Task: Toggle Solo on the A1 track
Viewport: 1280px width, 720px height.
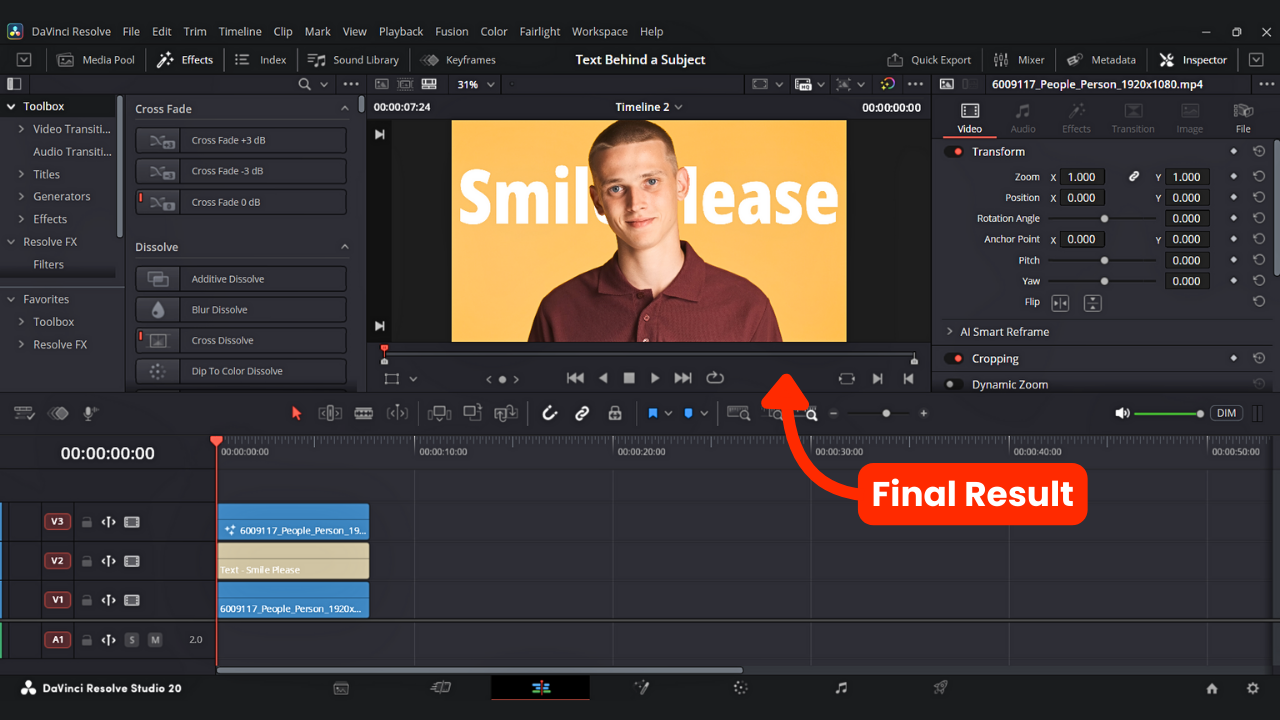Action: coord(131,639)
